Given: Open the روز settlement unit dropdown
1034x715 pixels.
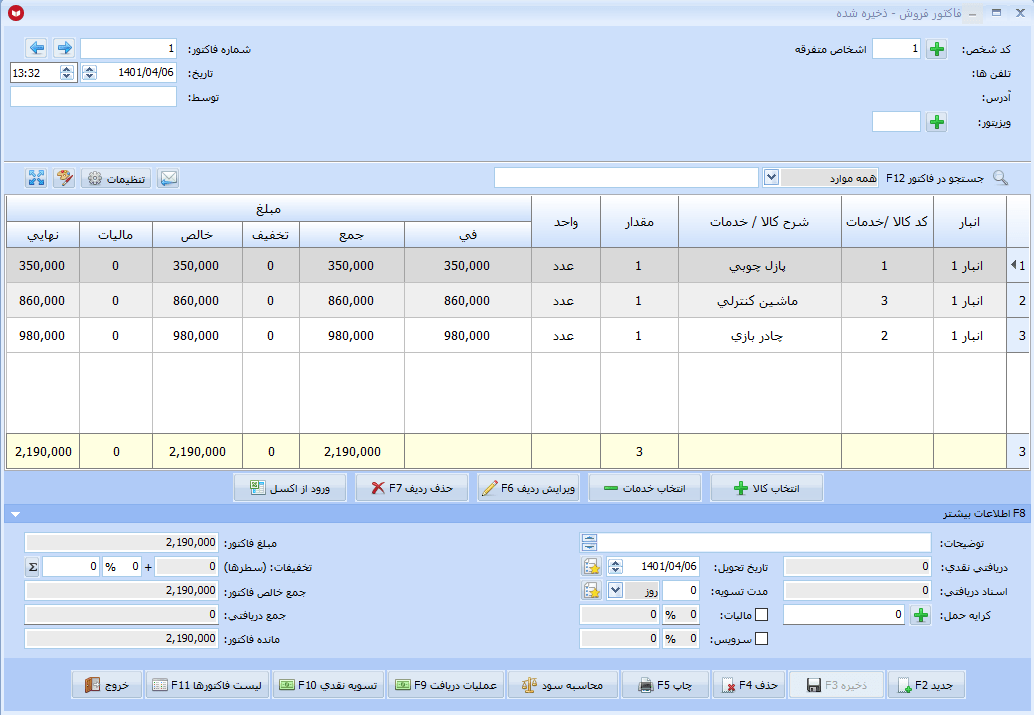Looking at the screenshot, I should [615, 590].
